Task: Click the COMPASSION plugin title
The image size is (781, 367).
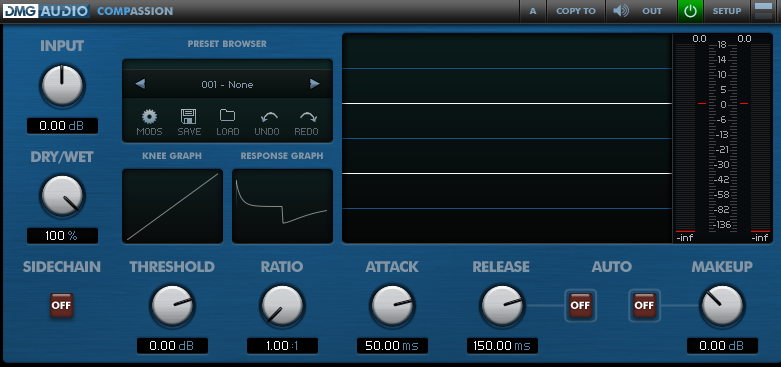Action: point(135,11)
